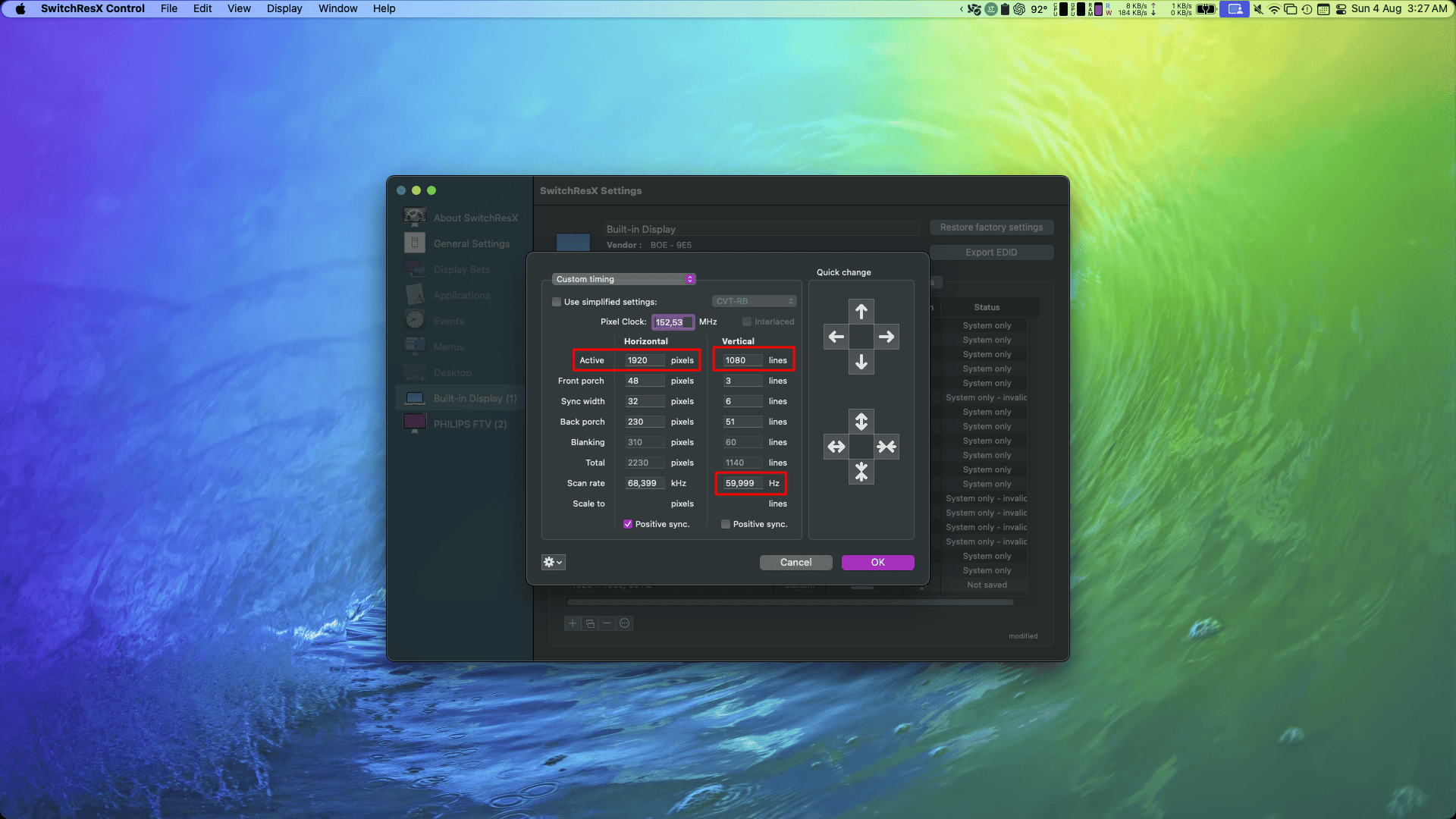This screenshot has width=1456, height=819.
Task: Open the CVT-RB standard dropdown
Action: 754,301
